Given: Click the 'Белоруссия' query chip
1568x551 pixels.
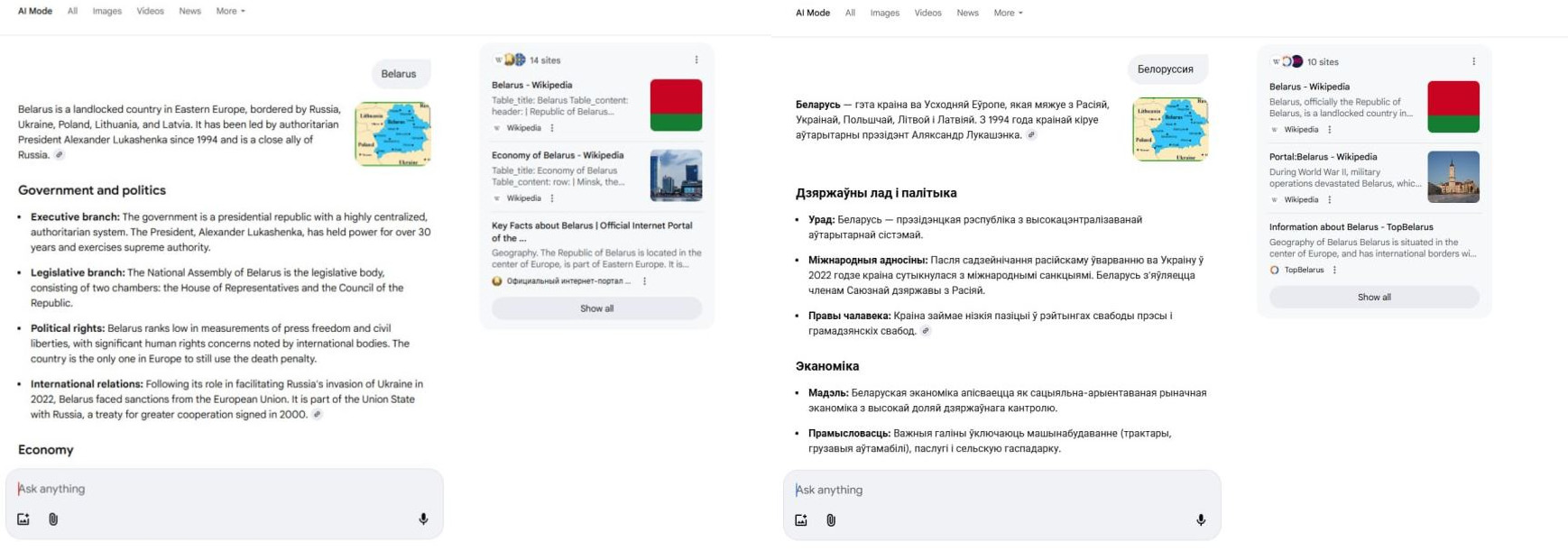Looking at the screenshot, I should pos(1166,69).
